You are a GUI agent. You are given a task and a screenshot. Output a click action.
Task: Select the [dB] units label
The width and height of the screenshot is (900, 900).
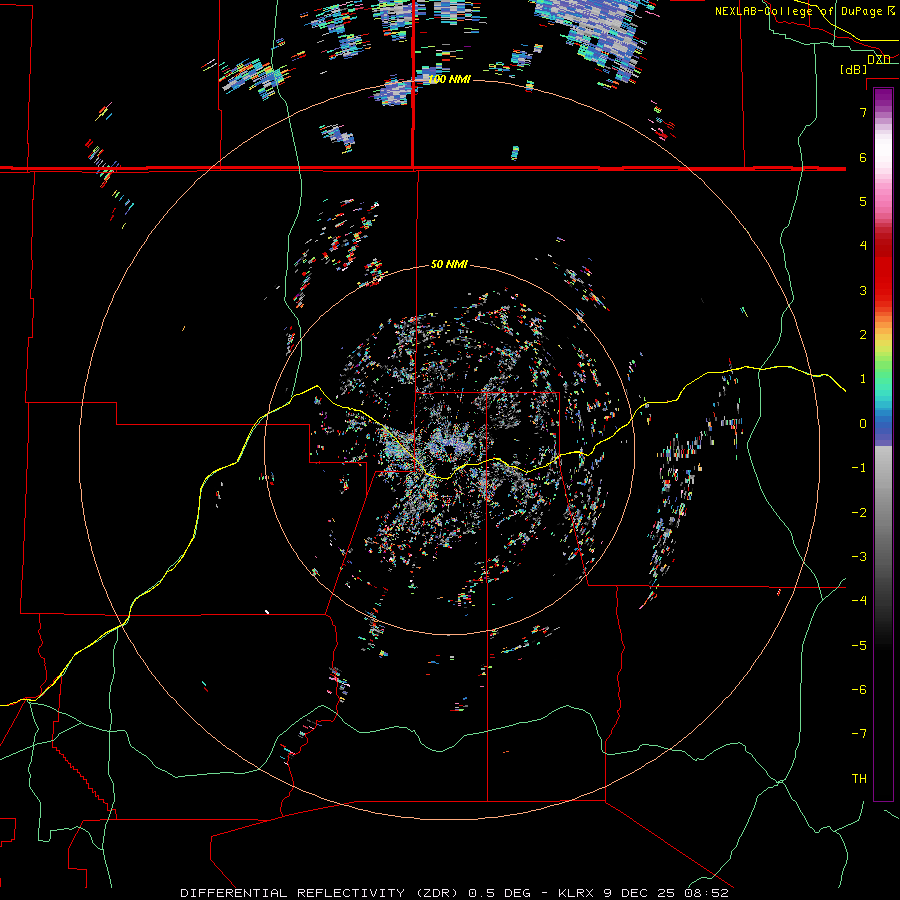854,69
